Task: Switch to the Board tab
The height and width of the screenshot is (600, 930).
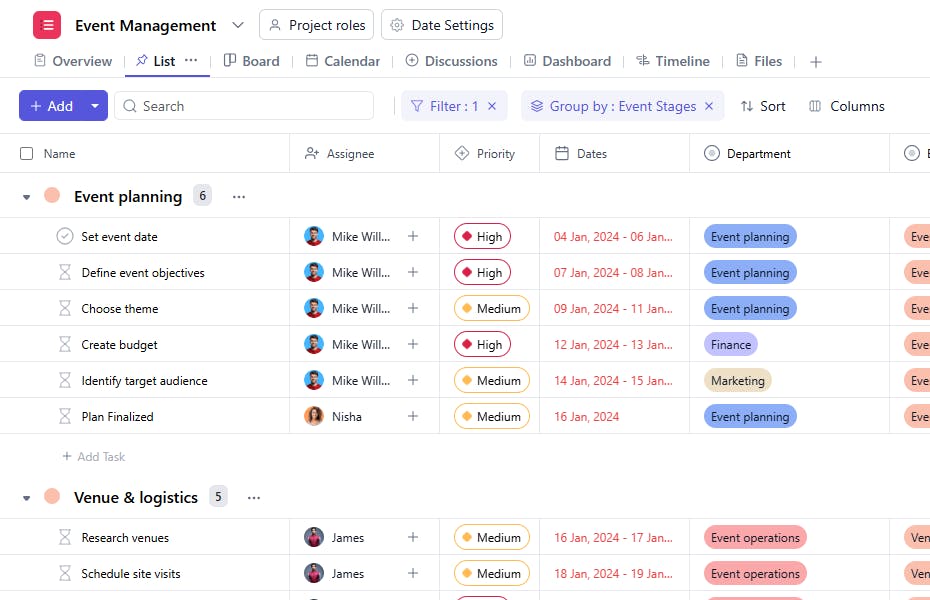Action: point(251,61)
